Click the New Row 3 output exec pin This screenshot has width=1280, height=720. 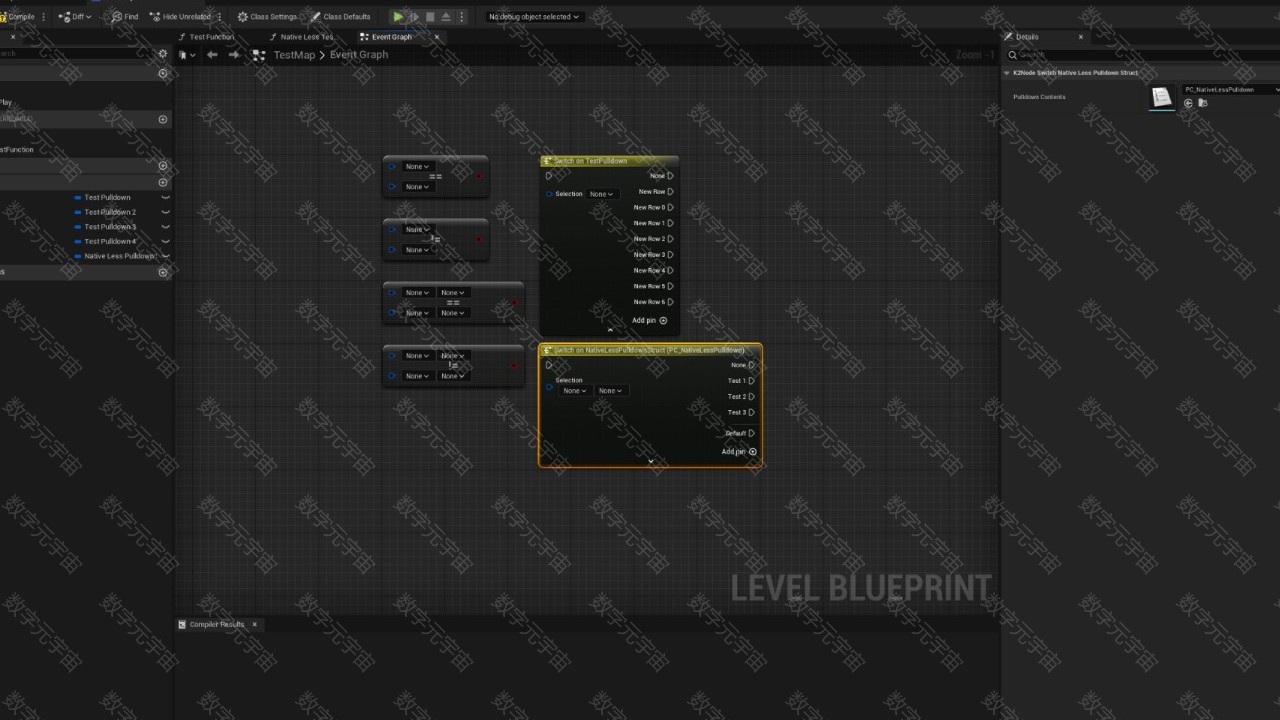(670, 255)
